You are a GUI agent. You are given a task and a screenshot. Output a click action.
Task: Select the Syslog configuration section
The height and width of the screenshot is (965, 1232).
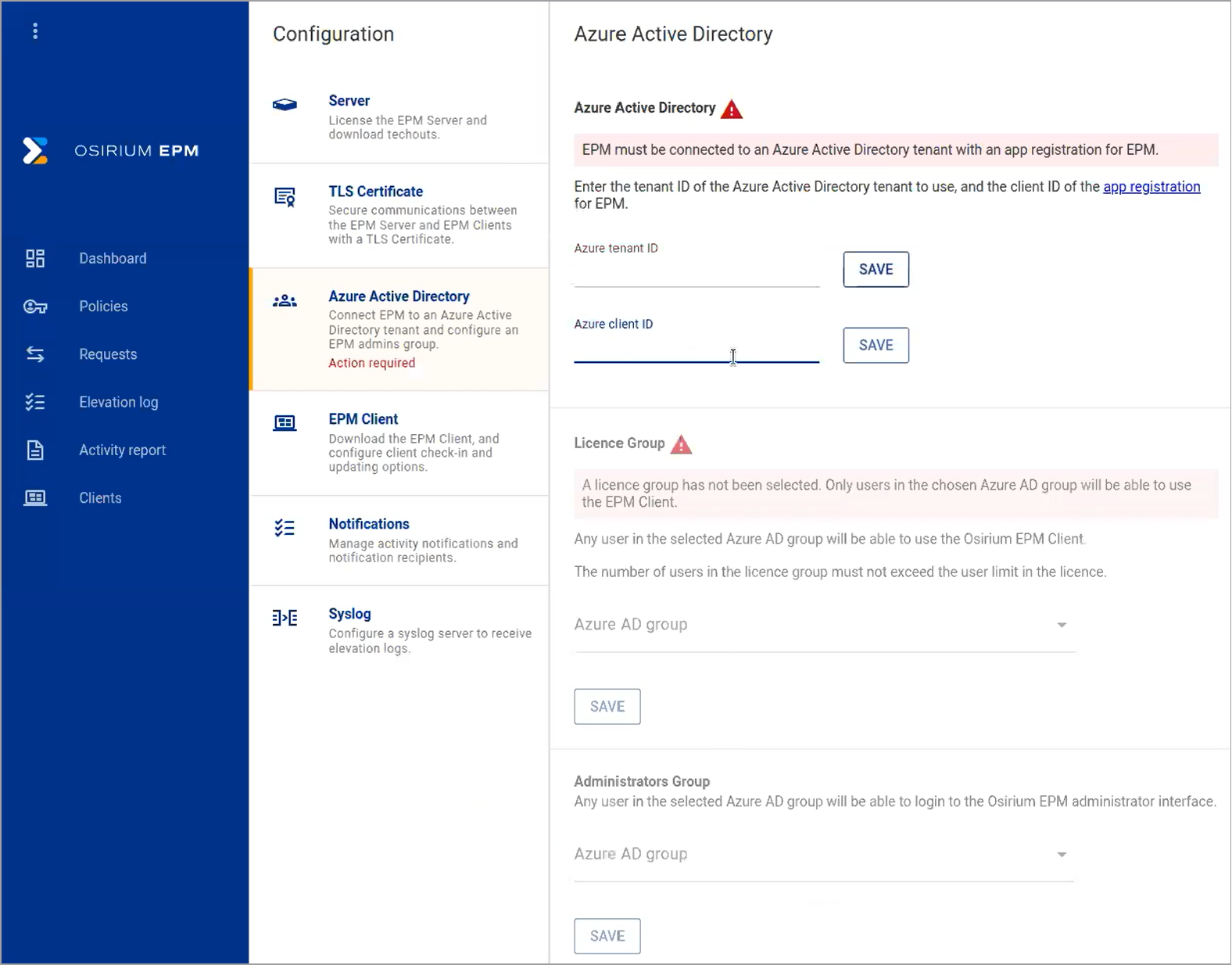[x=399, y=630]
